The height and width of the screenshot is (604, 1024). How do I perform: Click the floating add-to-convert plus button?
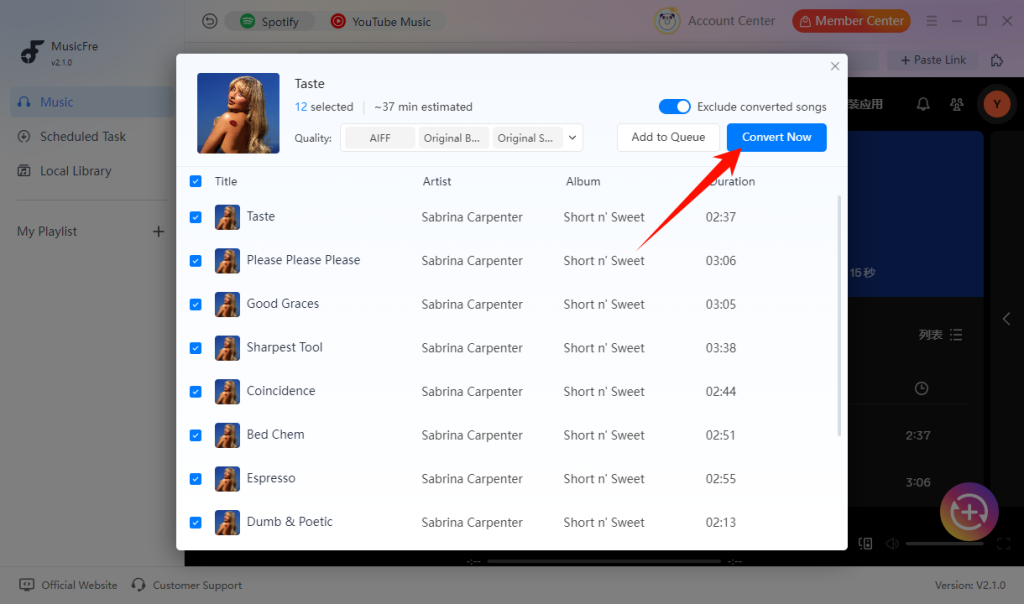tap(969, 512)
